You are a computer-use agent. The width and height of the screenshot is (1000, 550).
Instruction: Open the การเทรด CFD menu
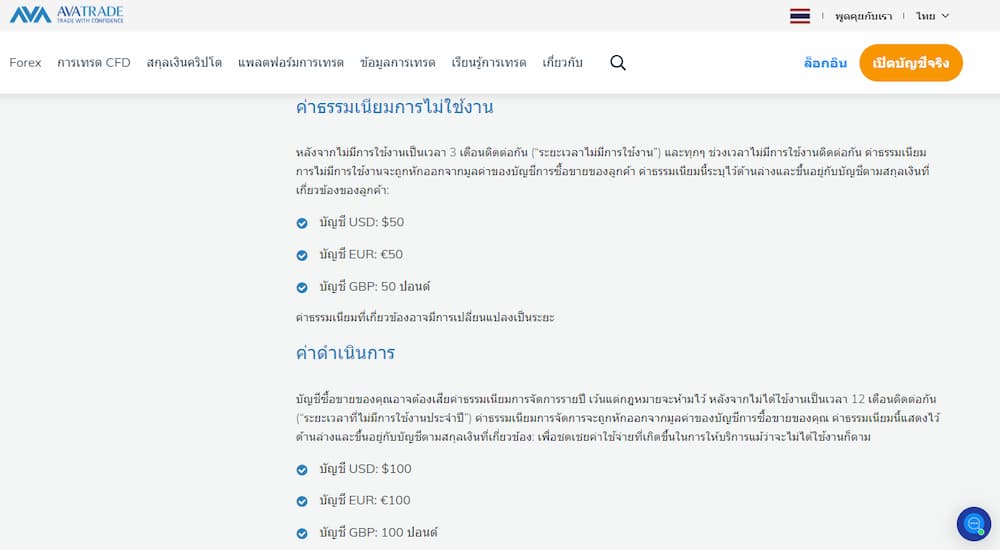click(94, 63)
